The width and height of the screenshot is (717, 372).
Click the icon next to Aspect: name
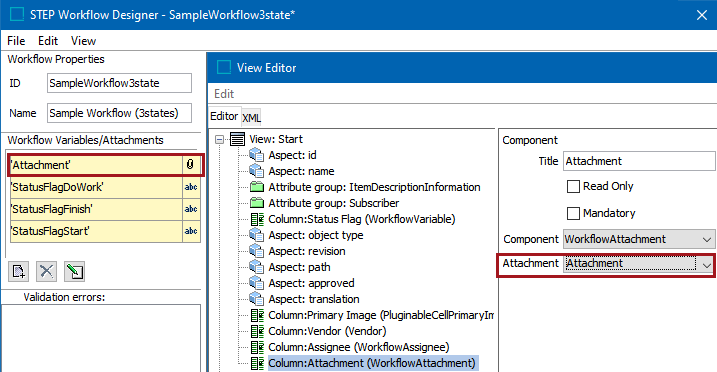click(x=257, y=171)
